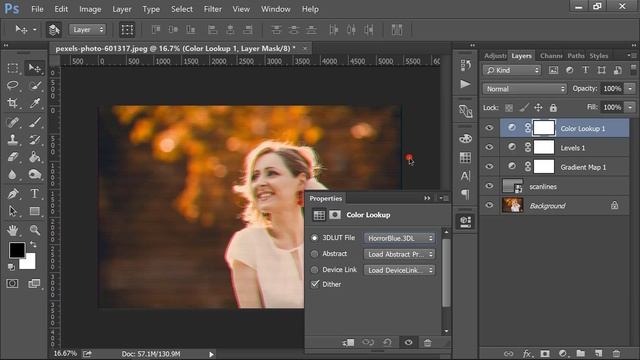The height and width of the screenshot is (360, 640).
Task: Switch to the Channels tab
Action: point(551,56)
